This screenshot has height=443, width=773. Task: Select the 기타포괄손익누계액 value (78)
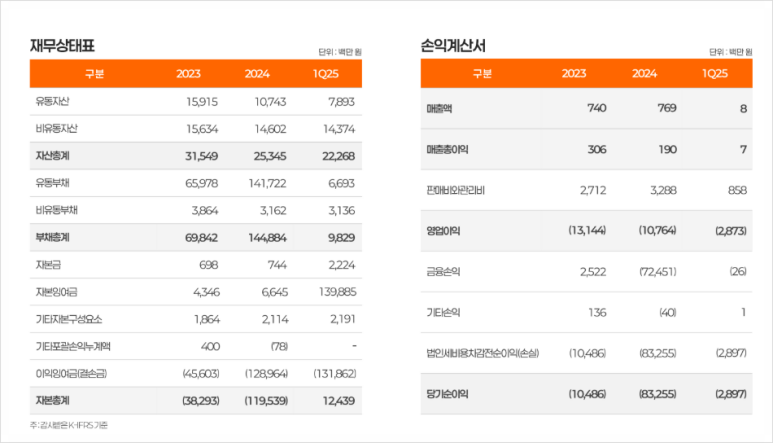coord(280,346)
